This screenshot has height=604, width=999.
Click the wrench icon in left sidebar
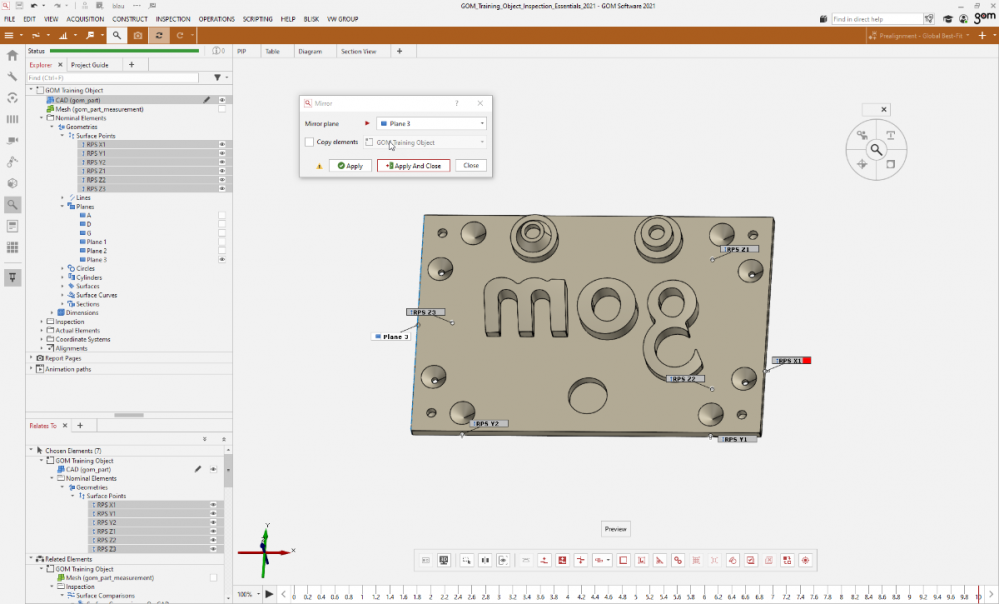[12, 77]
